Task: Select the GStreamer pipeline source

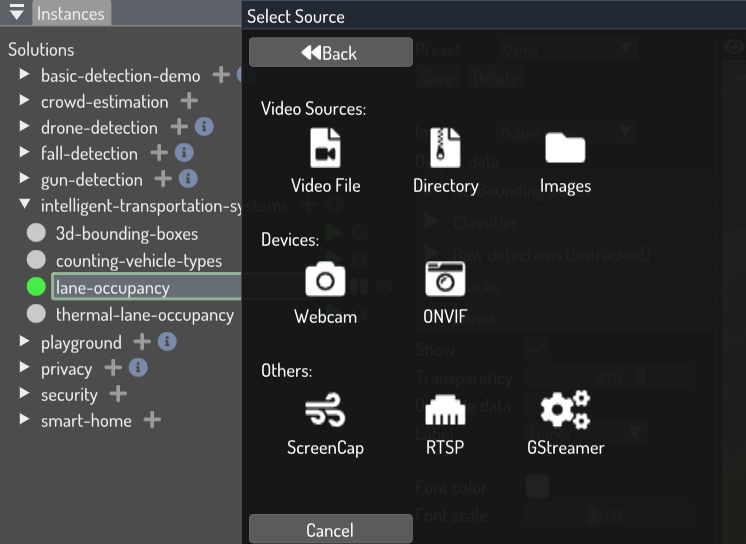Action: pyautogui.click(x=565, y=424)
